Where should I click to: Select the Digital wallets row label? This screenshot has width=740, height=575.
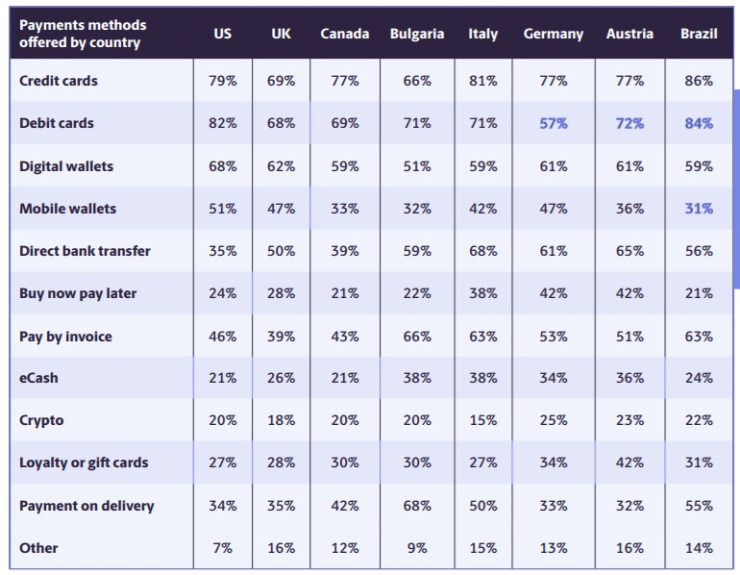(x=66, y=166)
